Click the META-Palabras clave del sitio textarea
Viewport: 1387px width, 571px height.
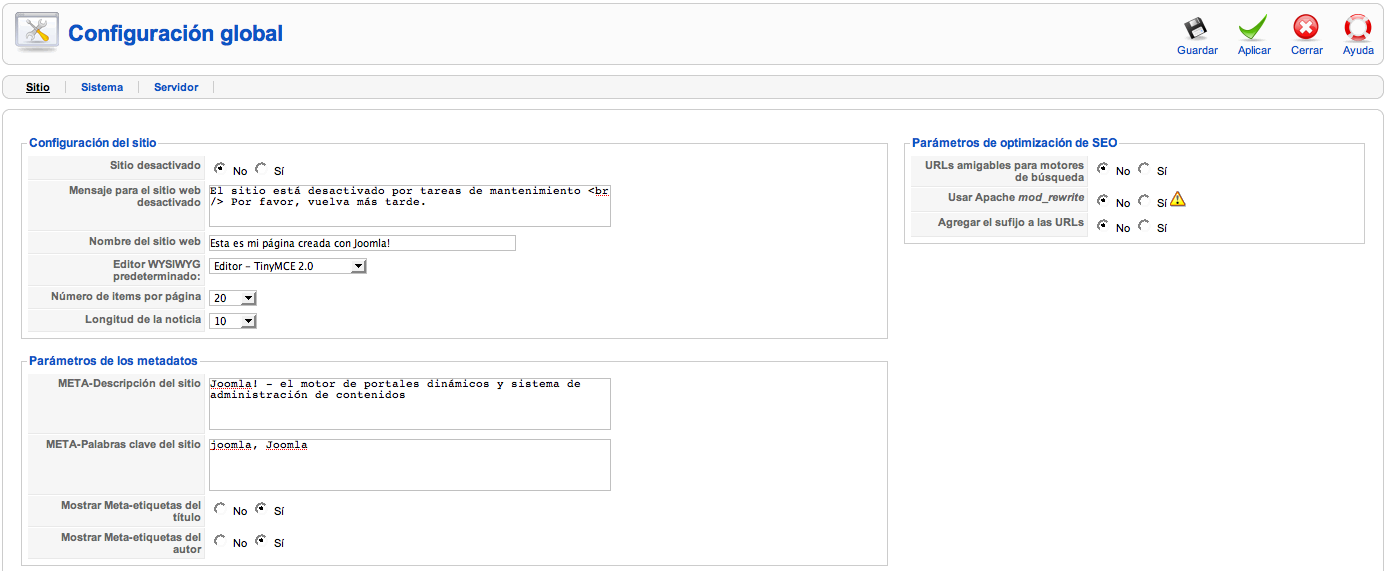click(409, 465)
